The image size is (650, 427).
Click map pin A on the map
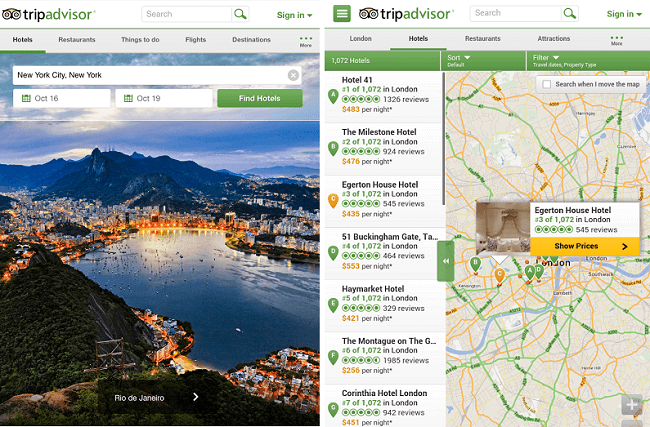[529, 272]
